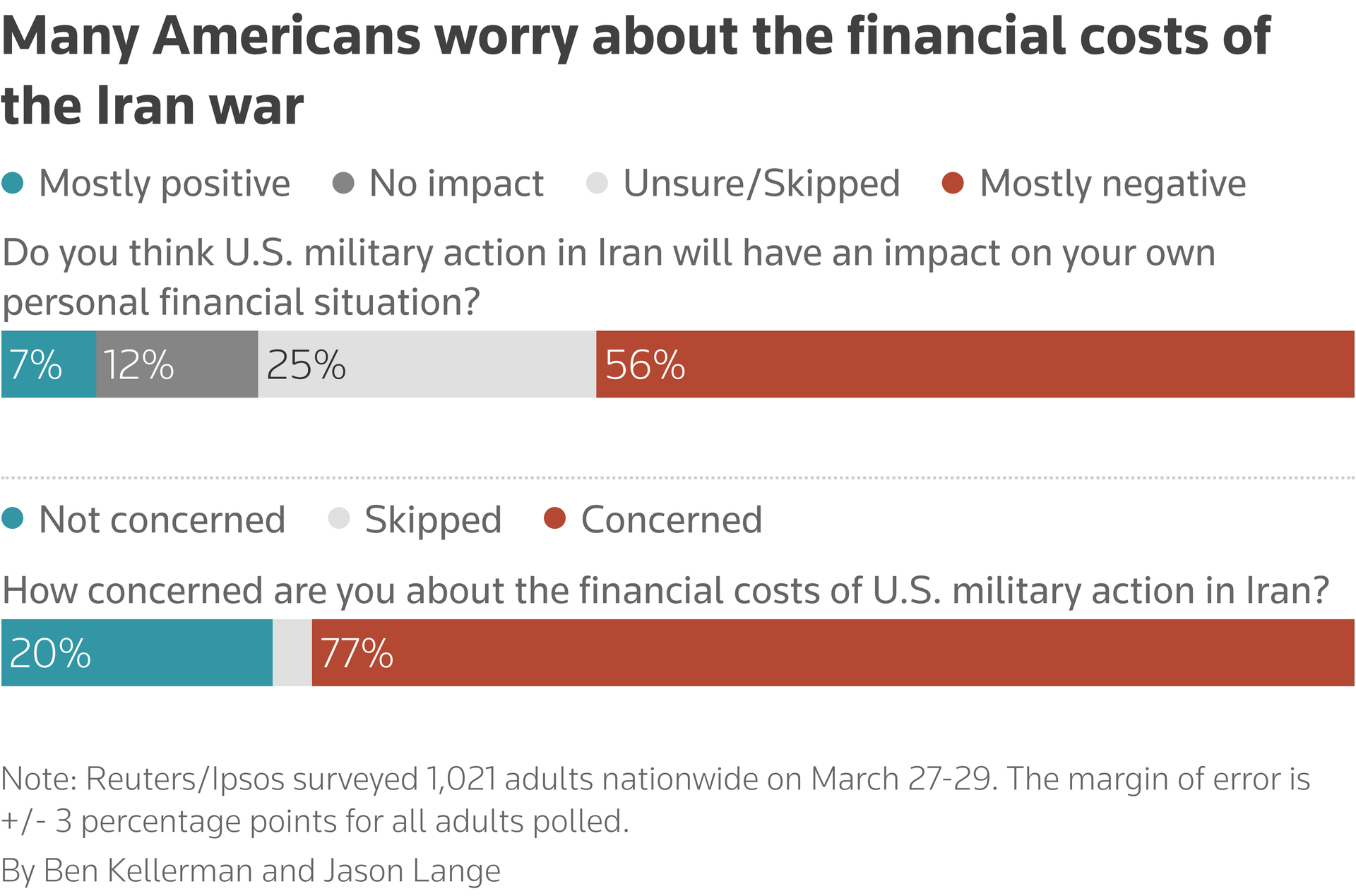Click the dark gray No impact legend dot
Viewport: 1356px width, 896px height.
tap(343, 184)
